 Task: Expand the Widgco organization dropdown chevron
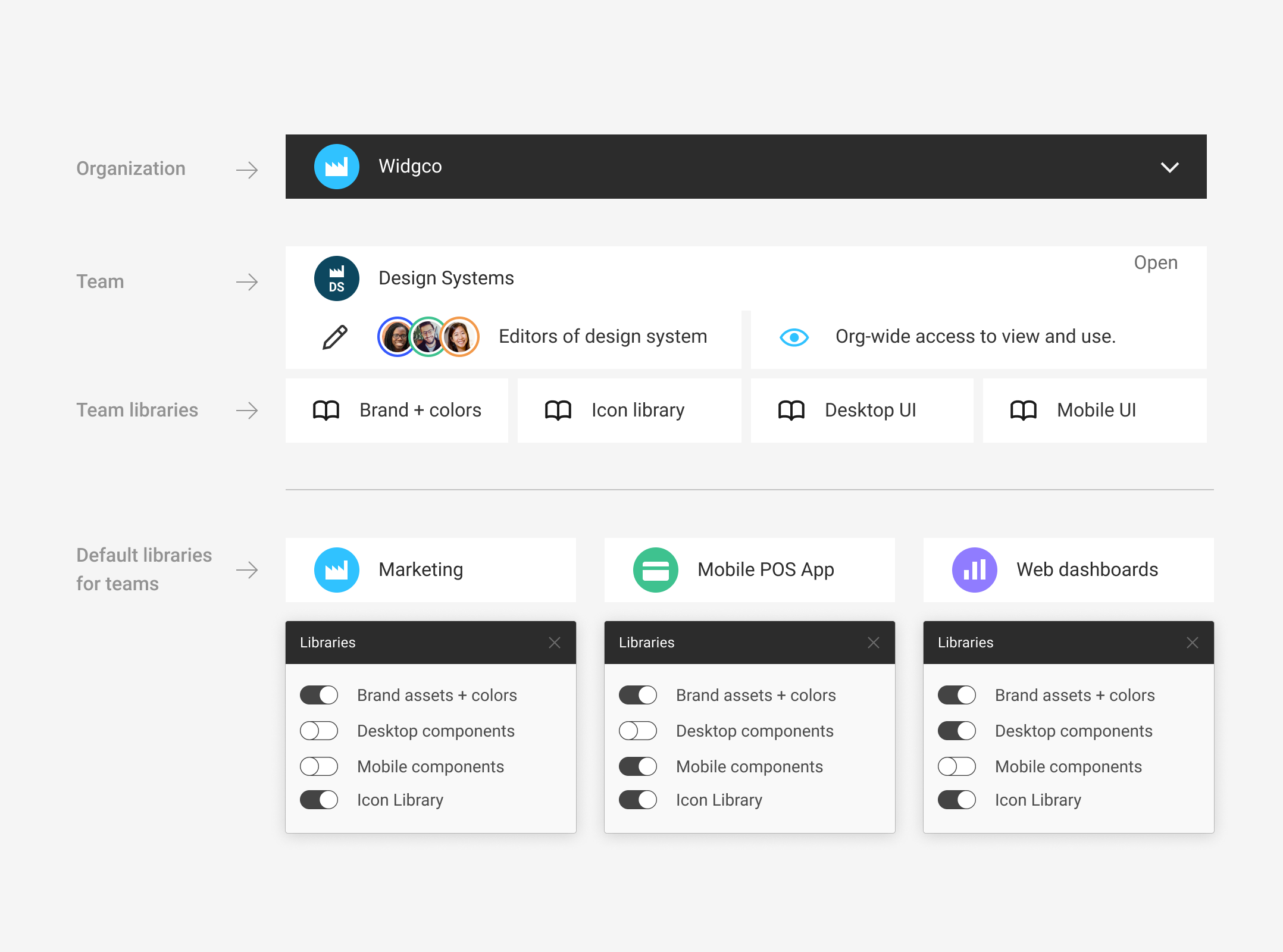(x=1169, y=167)
